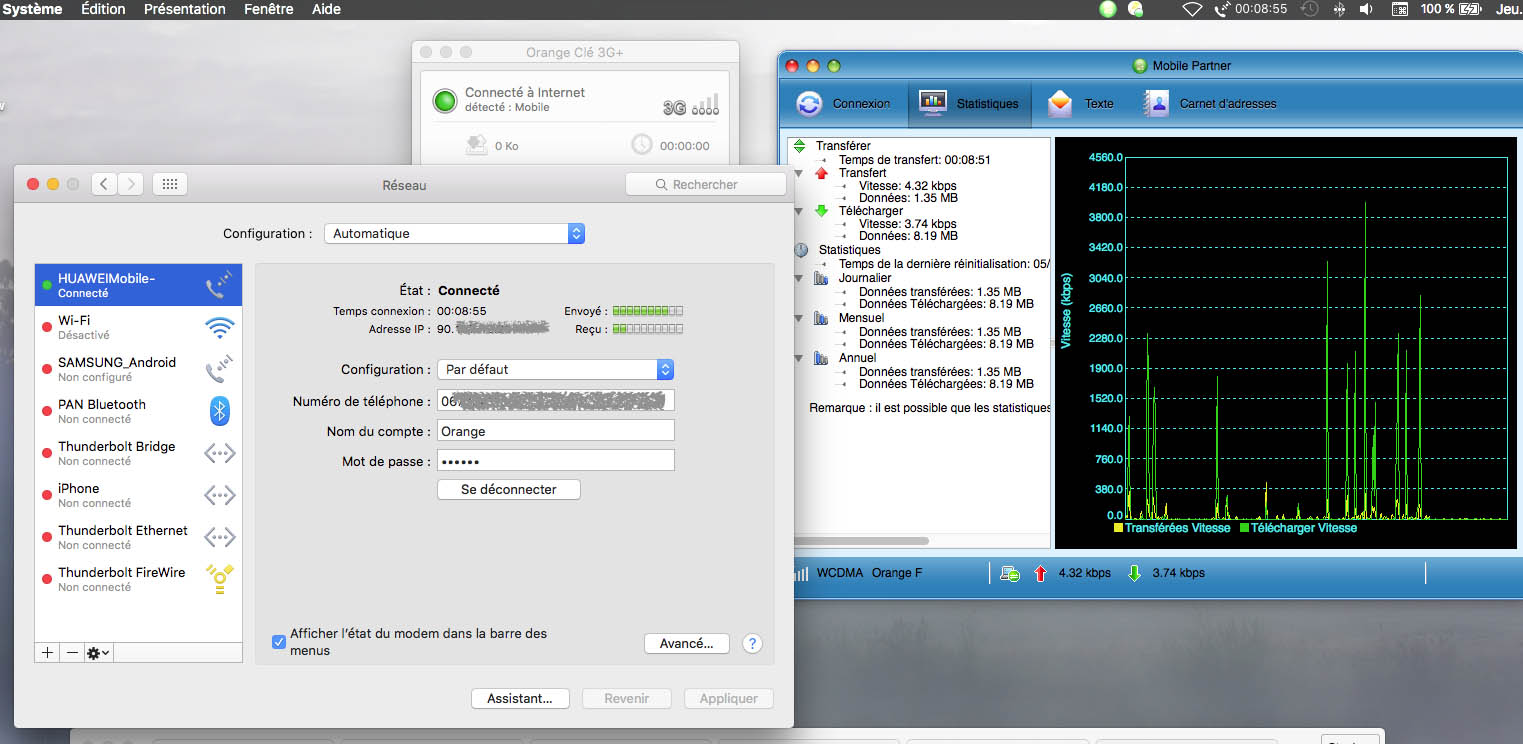Screen dimensions: 1523x744
Task: Click the Mot de passe field
Action: [556, 461]
